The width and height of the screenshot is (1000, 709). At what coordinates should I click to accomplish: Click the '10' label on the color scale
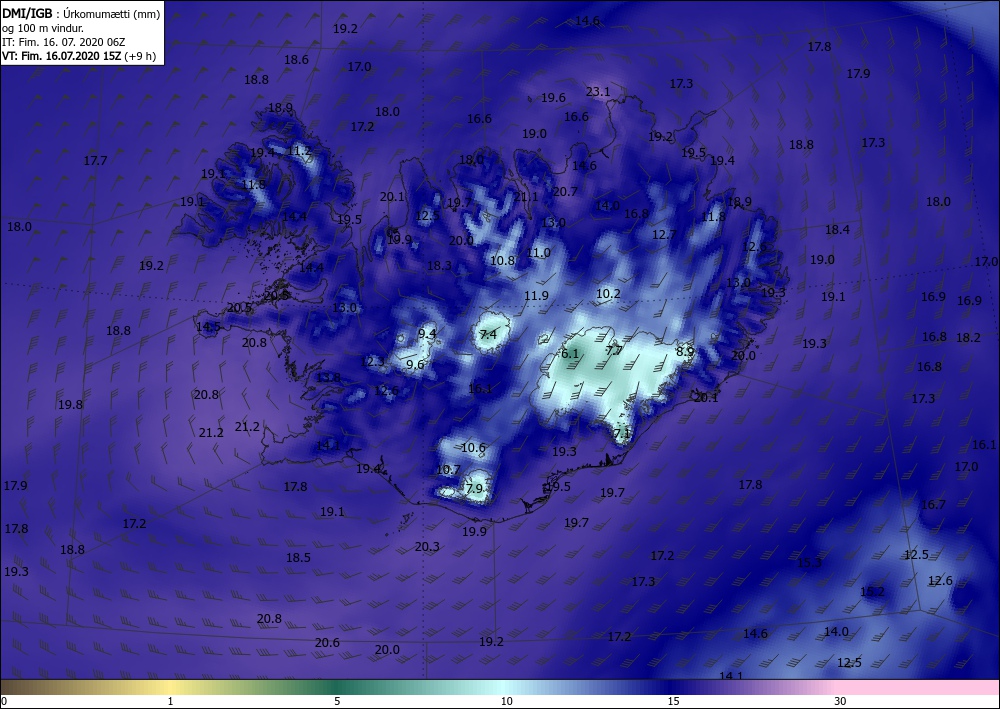(x=506, y=701)
